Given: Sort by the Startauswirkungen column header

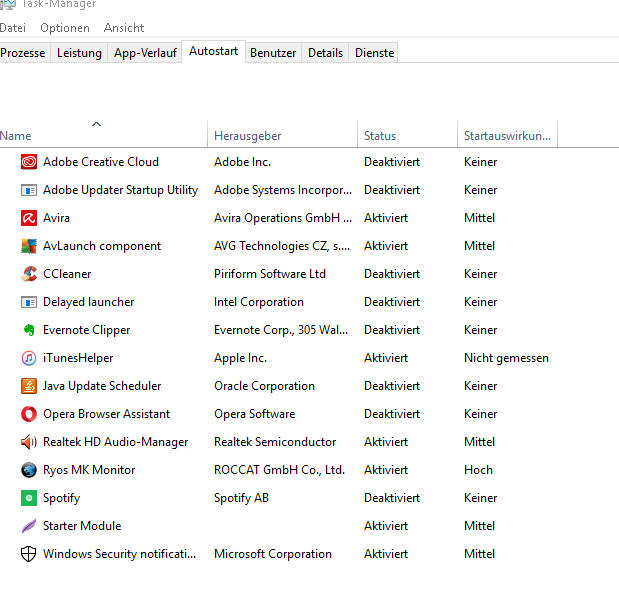Looking at the screenshot, I should (507, 134).
